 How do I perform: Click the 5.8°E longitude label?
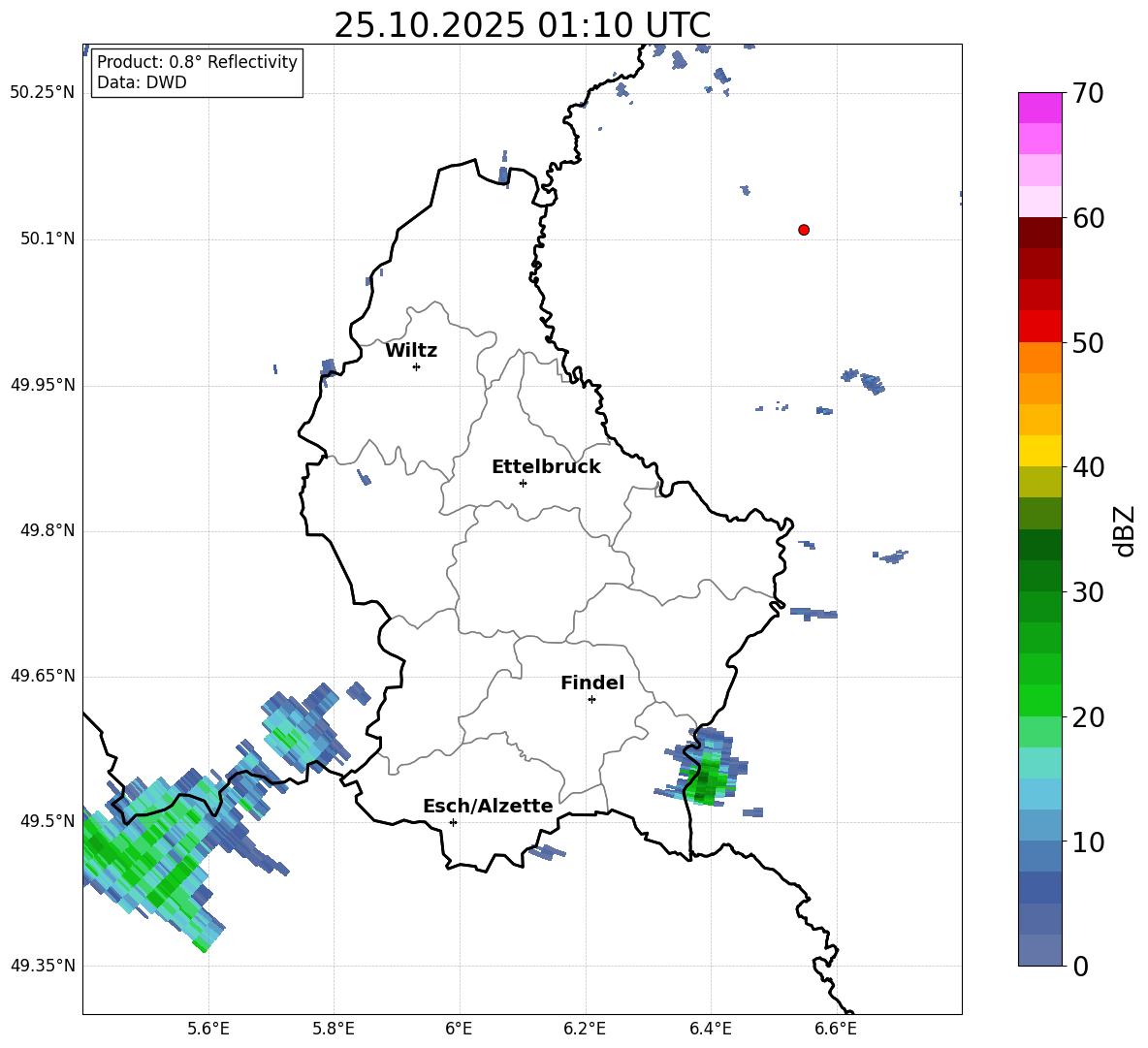coord(334,1029)
